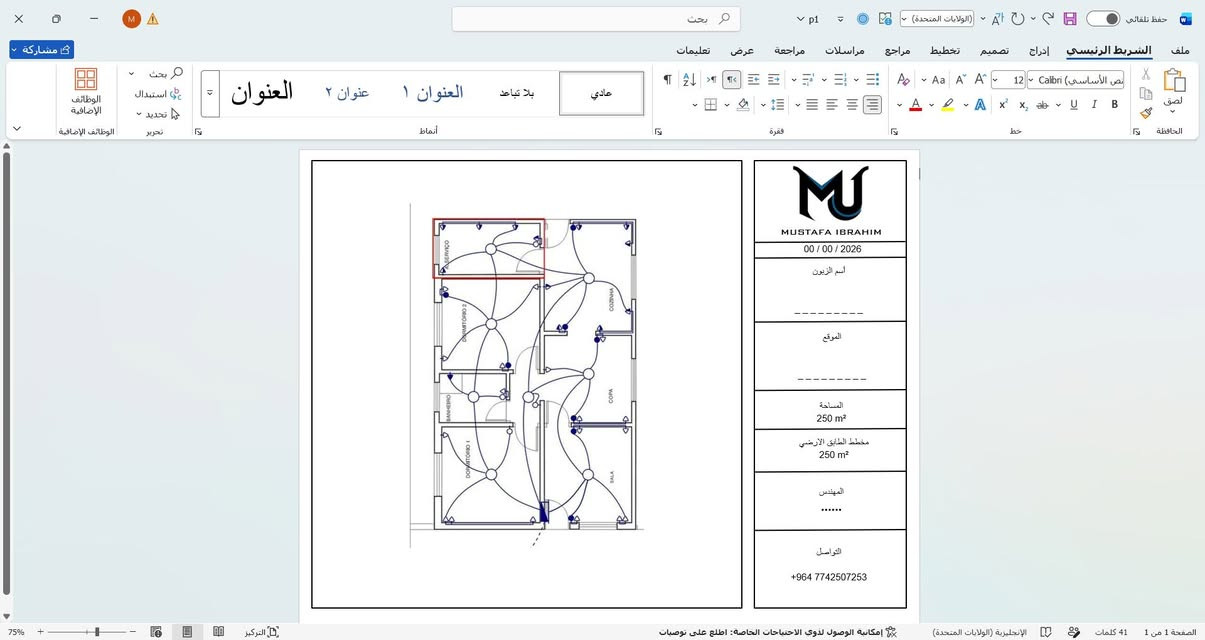Image resolution: width=1205 pixels, height=640 pixels.
Task: Click the floor plan image in document
Action: pos(526,375)
